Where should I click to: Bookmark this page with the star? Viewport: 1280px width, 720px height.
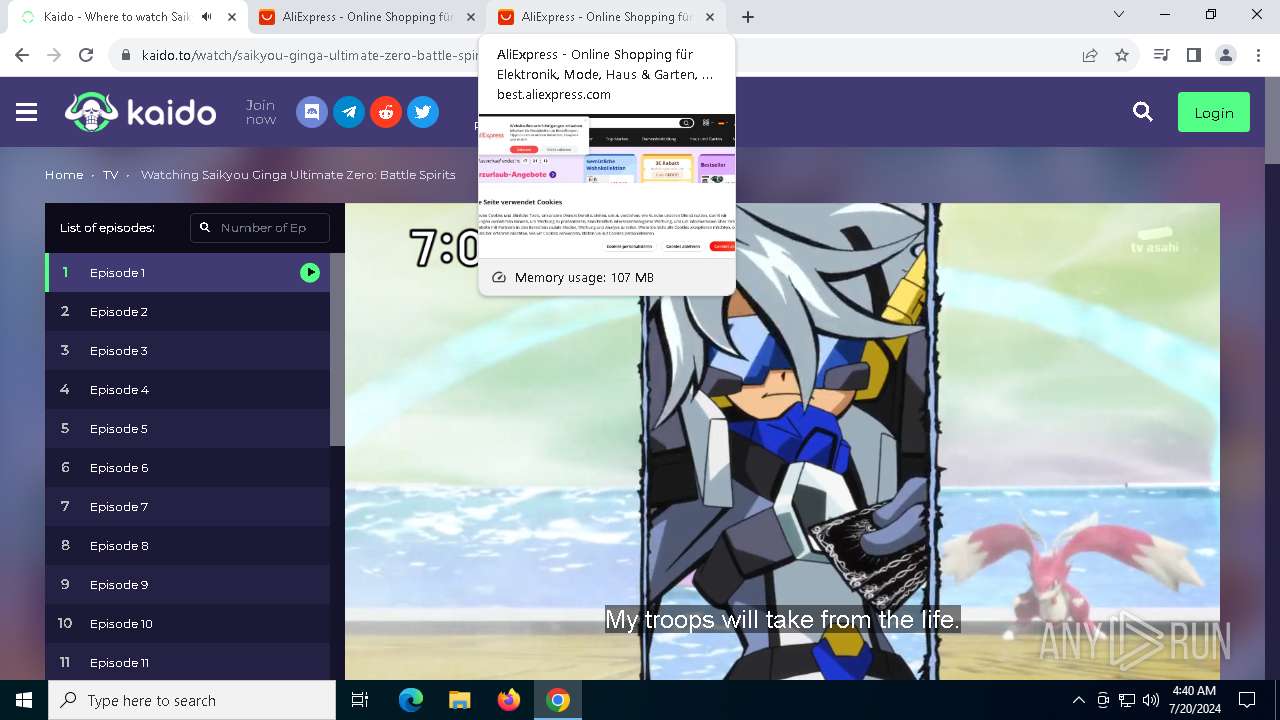[x=1122, y=55]
